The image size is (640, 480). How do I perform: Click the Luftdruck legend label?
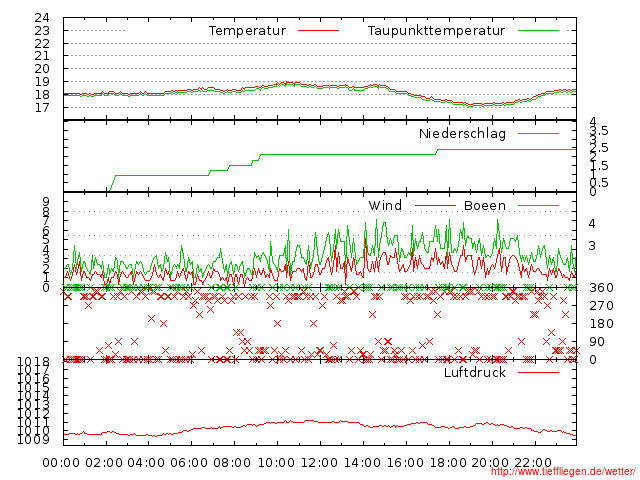pos(475,372)
